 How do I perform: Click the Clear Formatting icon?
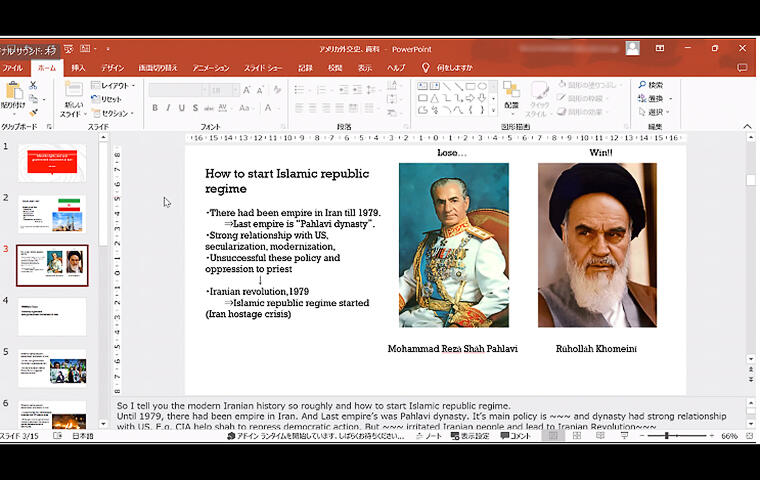277,90
